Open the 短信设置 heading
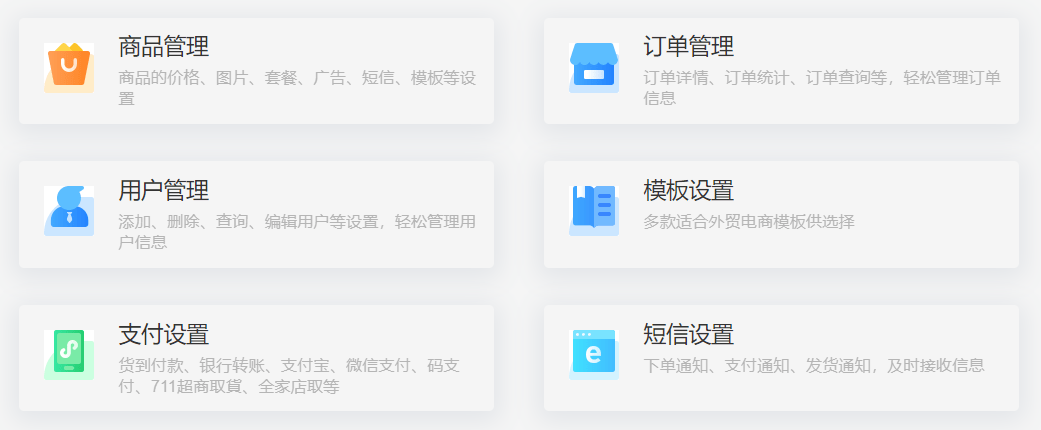 688,334
